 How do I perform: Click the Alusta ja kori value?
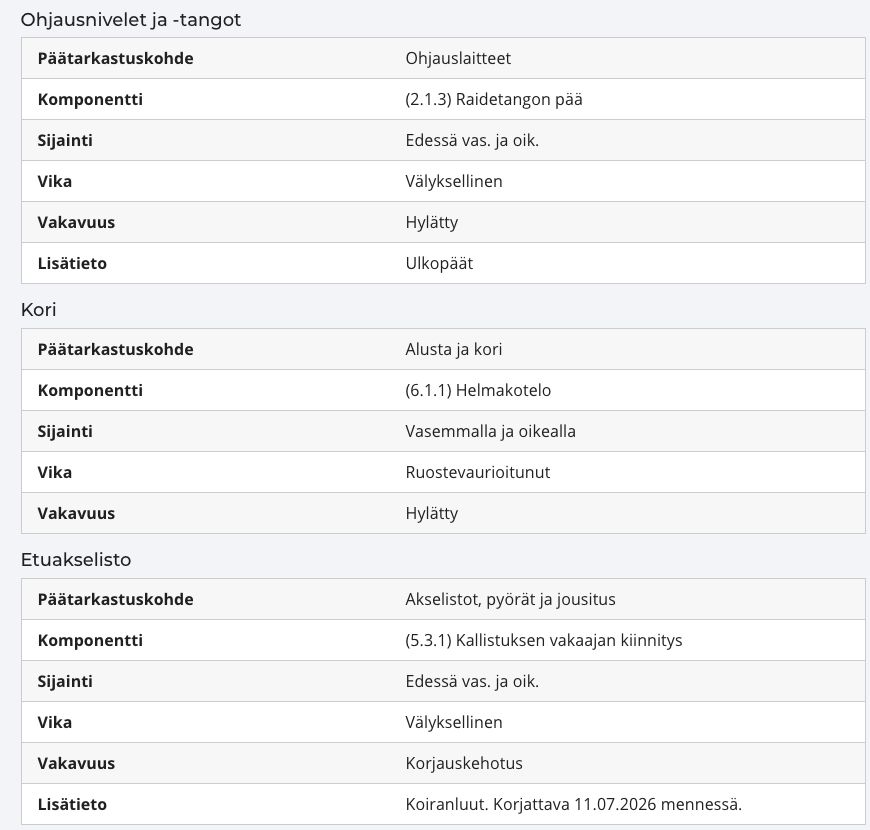click(453, 350)
